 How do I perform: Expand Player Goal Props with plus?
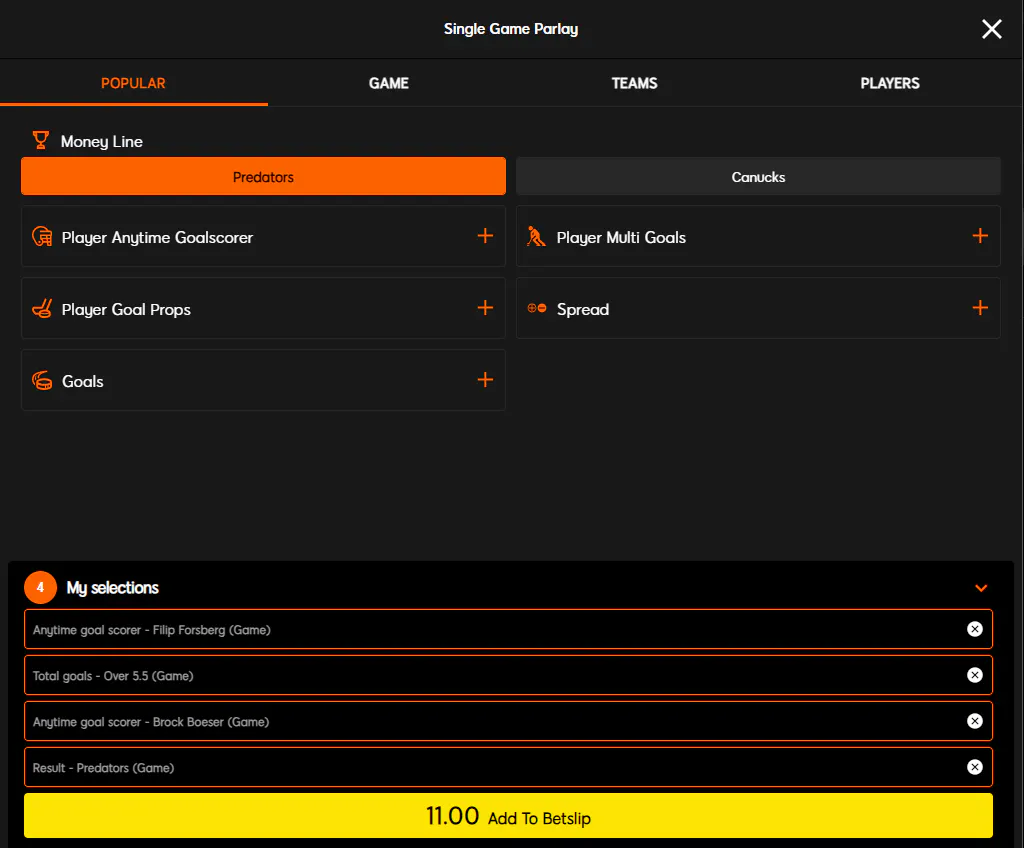coord(485,308)
